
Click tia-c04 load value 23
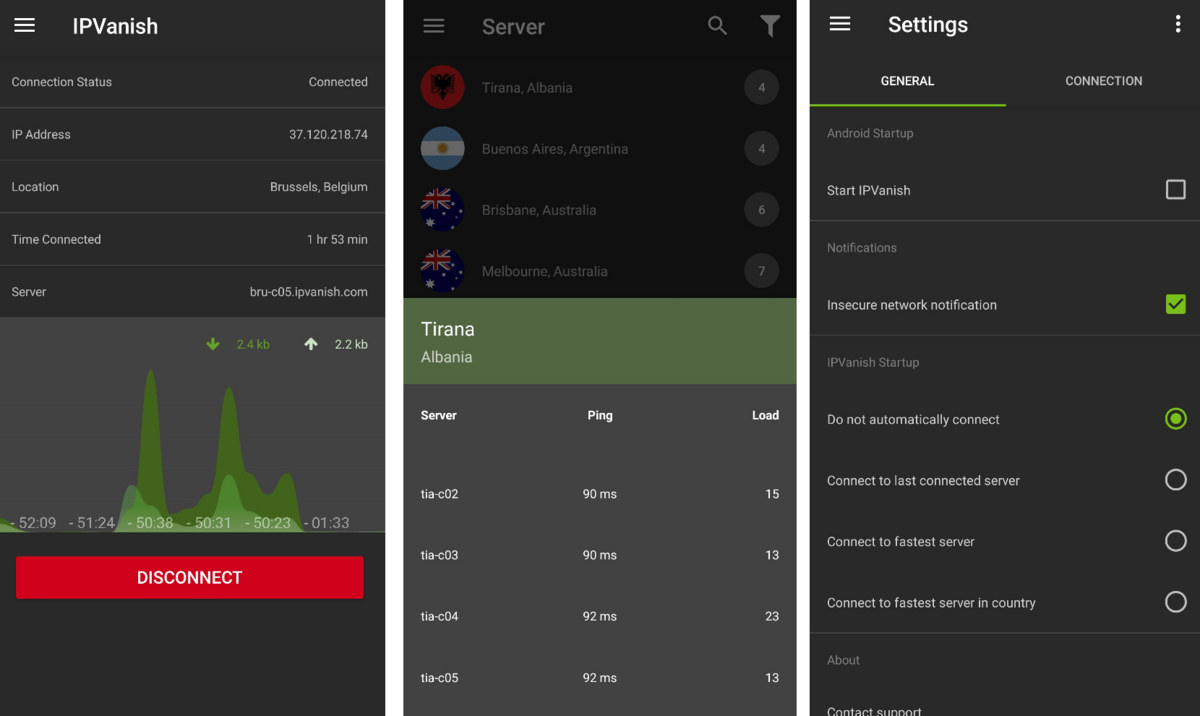[772, 616]
